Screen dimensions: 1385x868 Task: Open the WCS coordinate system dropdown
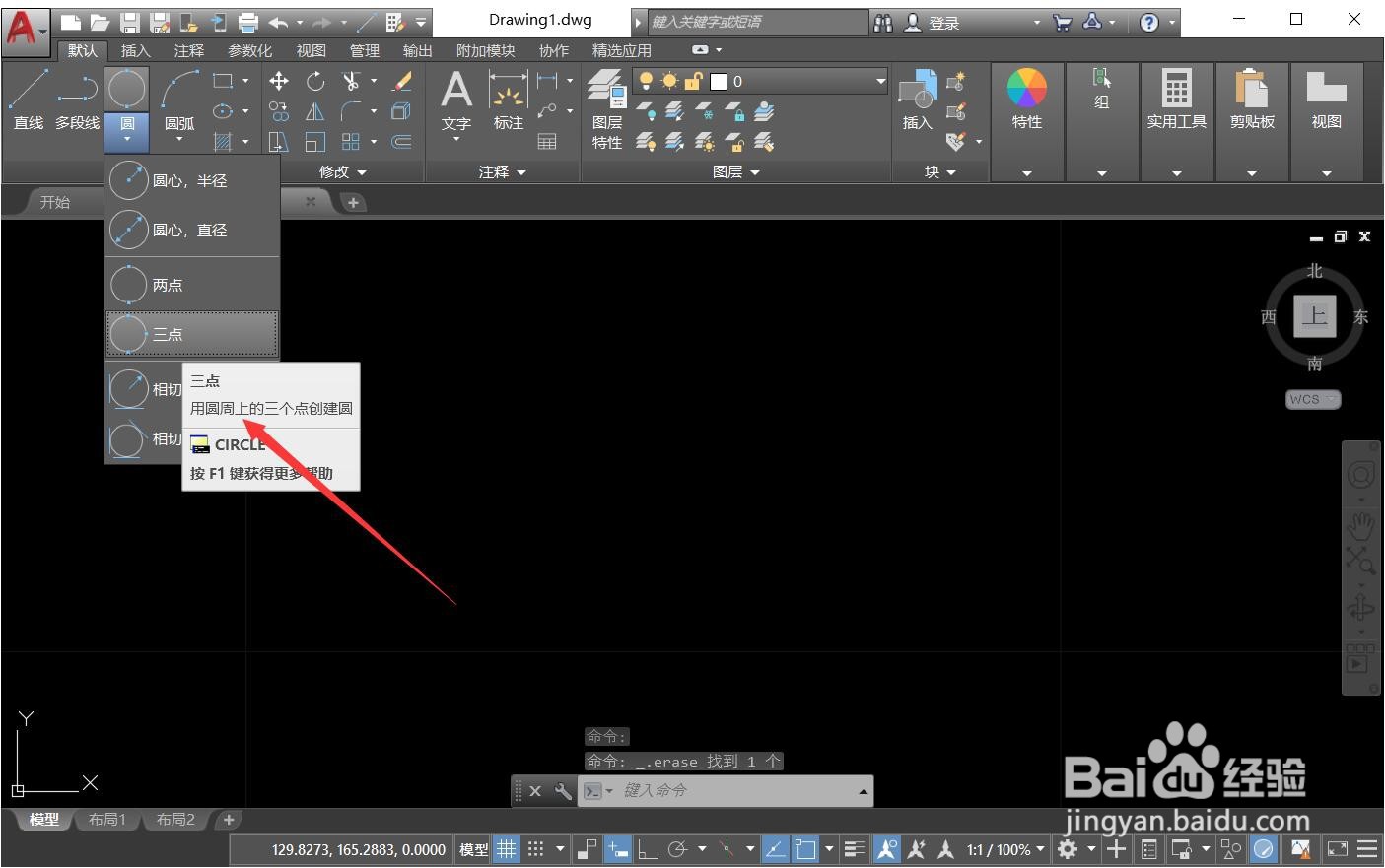point(1313,399)
